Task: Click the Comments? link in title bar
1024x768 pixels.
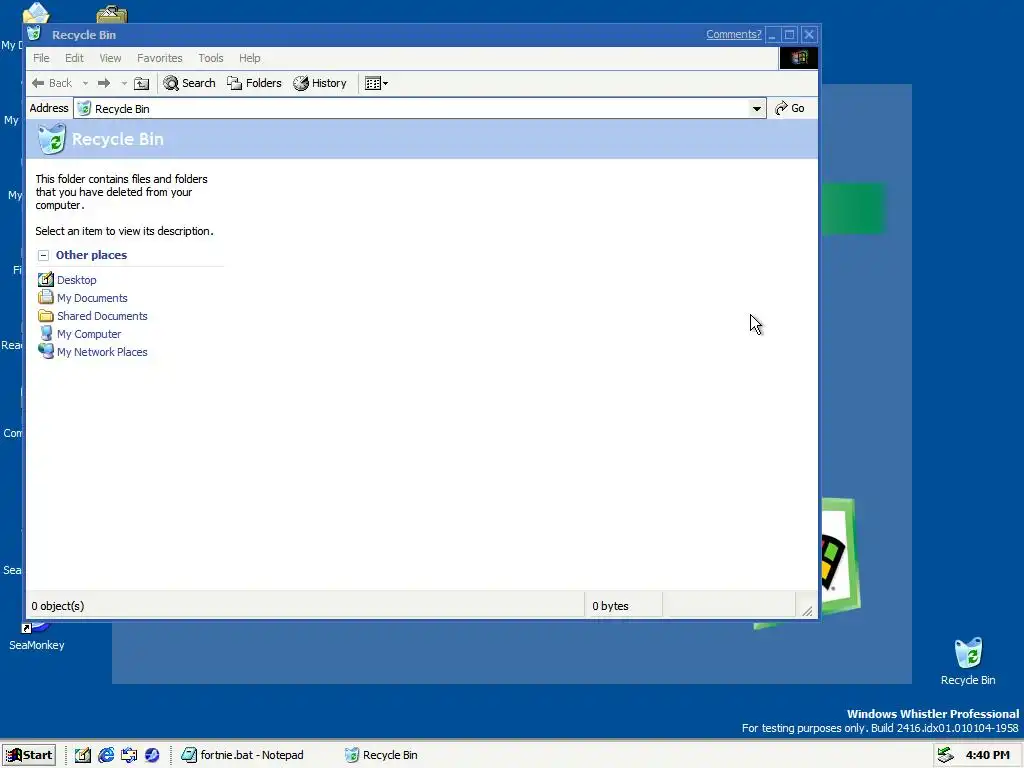Action: [733, 35]
